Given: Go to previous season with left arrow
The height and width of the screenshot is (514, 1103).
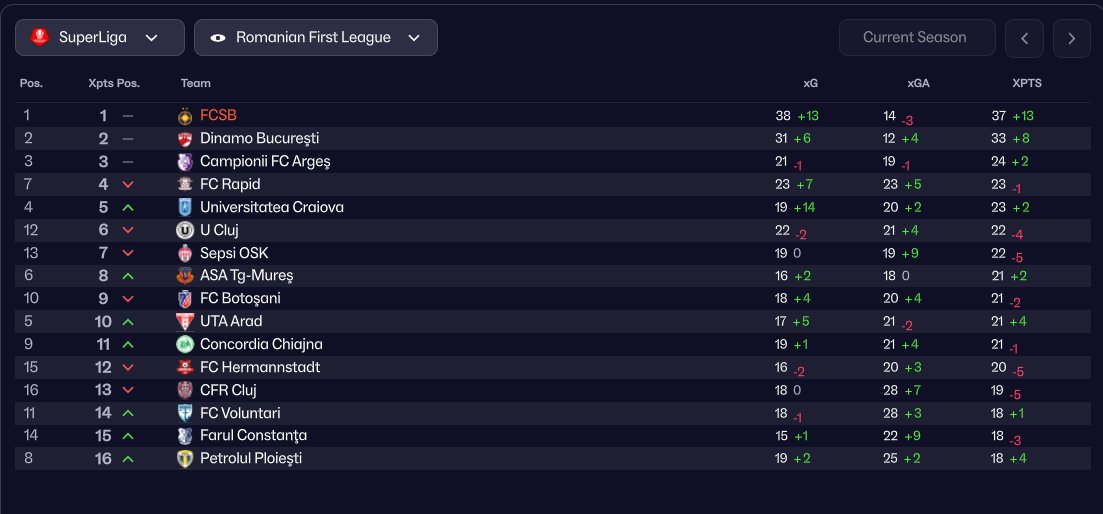Looking at the screenshot, I should (1024, 38).
